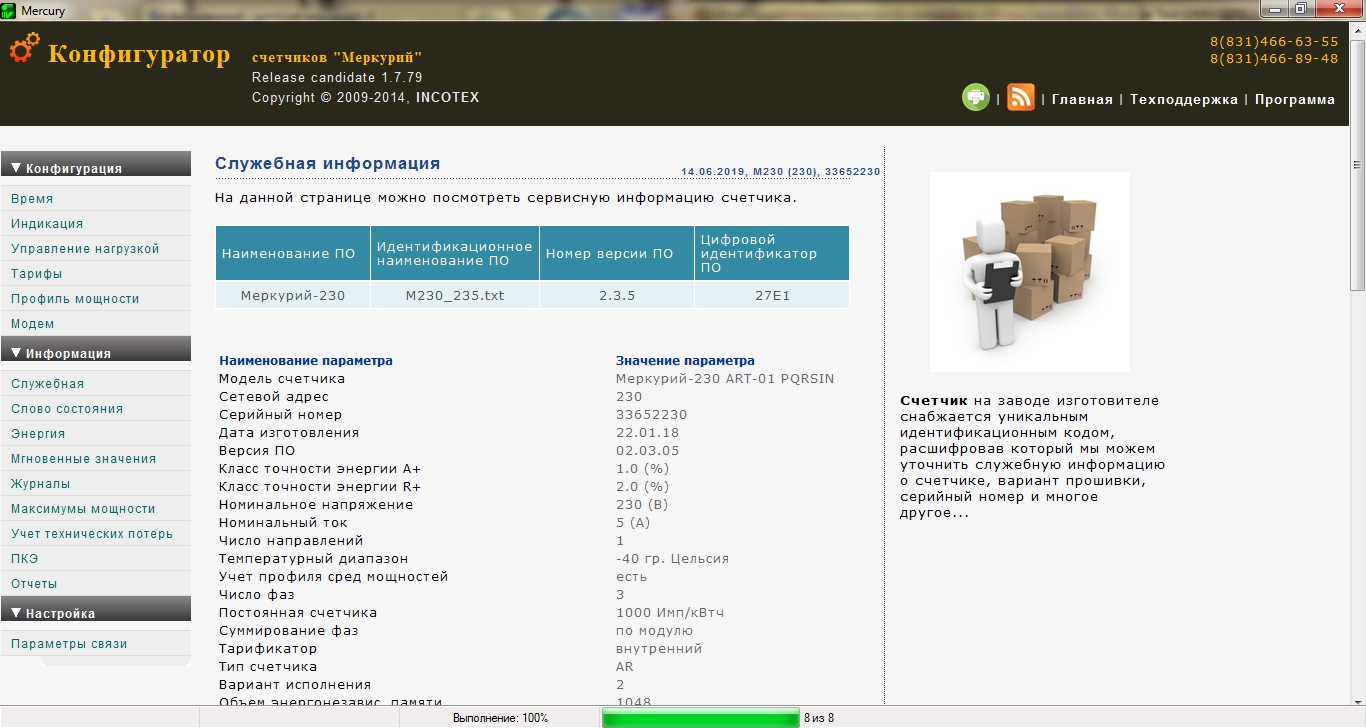Select Тарифы in the sidebar
The width and height of the screenshot is (1366, 728).
coord(36,274)
